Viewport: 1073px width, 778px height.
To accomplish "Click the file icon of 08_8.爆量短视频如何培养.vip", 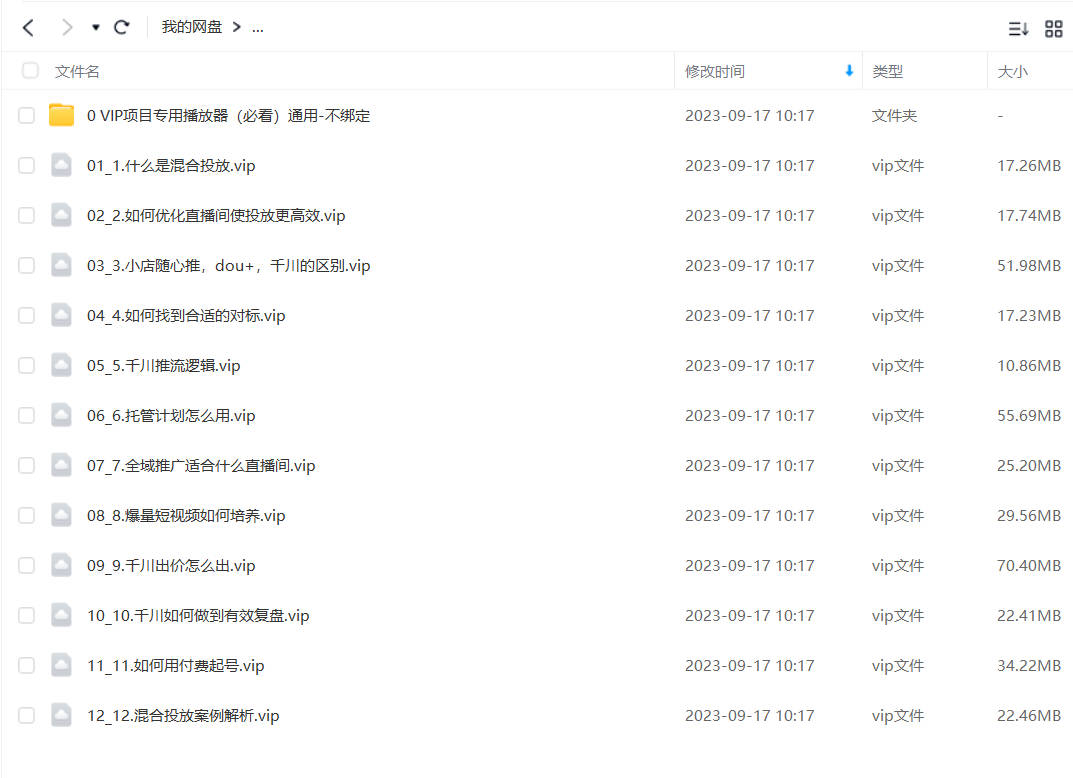I will (62, 515).
